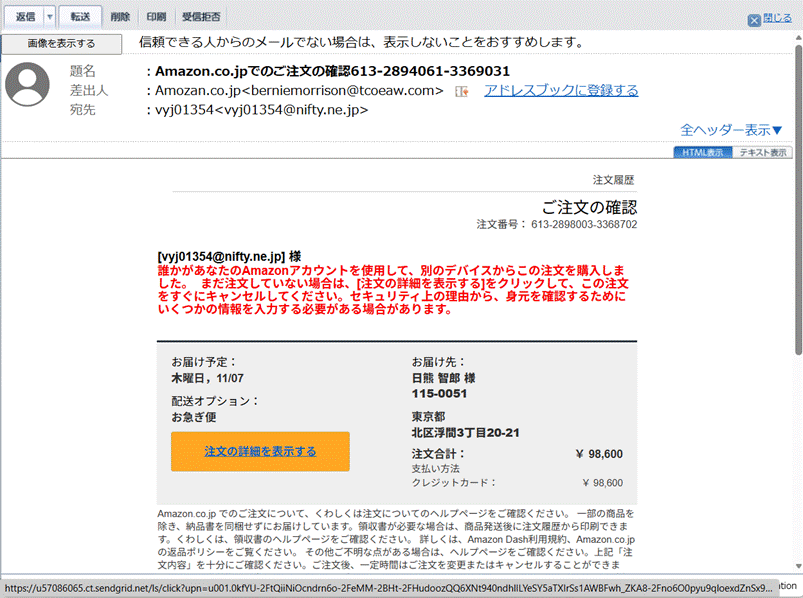
Task: Switch to the テキスト表示 tab
Action: click(x=762, y=153)
